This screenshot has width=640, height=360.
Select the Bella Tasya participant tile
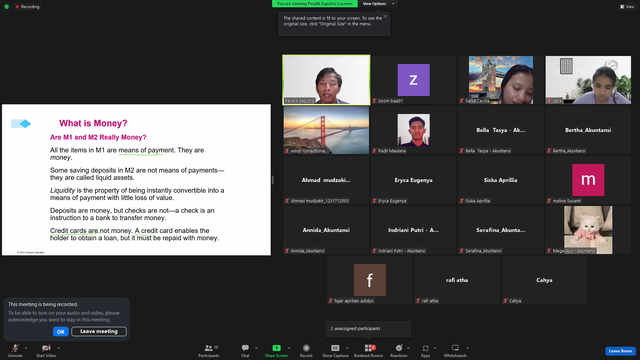(501, 130)
